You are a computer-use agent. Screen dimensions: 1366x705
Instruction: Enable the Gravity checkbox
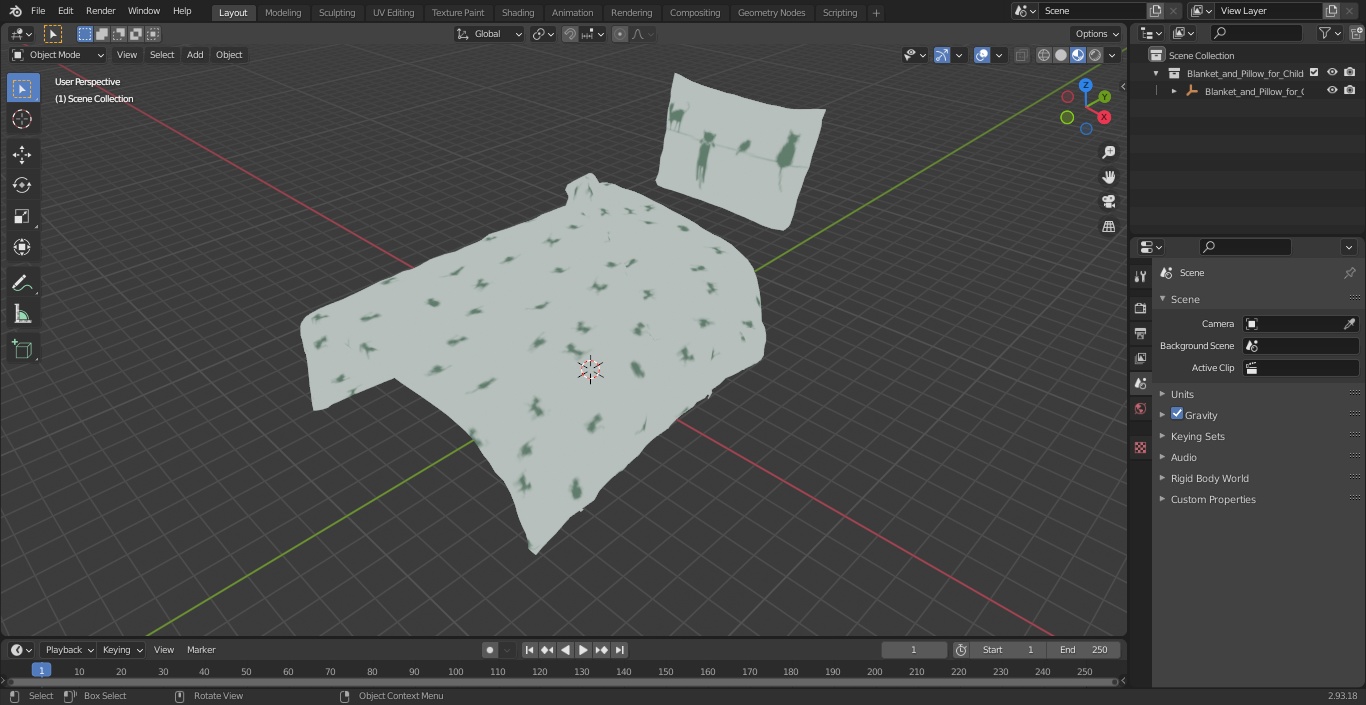[1177, 414]
